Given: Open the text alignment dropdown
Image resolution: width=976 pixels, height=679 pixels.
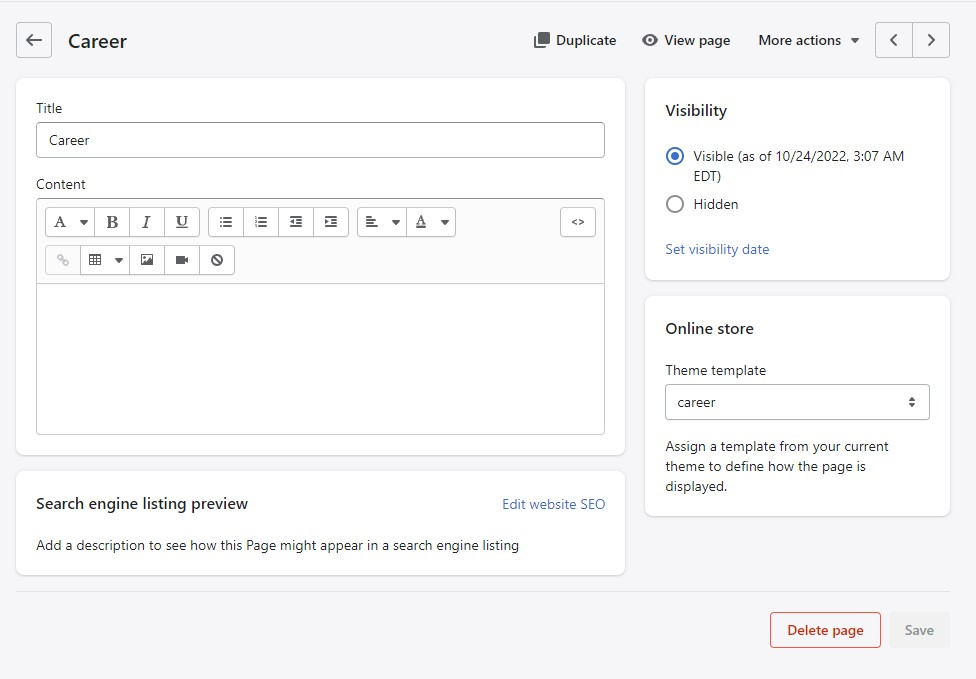Looking at the screenshot, I should pyautogui.click(x=382, y=222).
